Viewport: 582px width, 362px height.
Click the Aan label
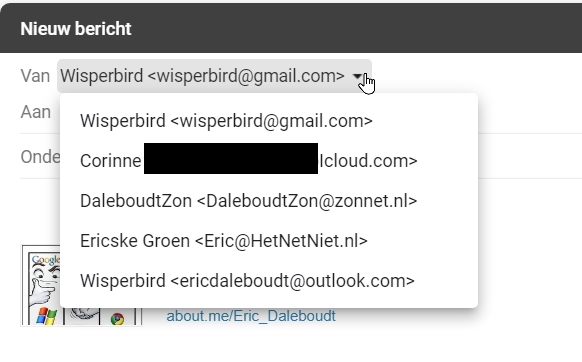[35, 112]
